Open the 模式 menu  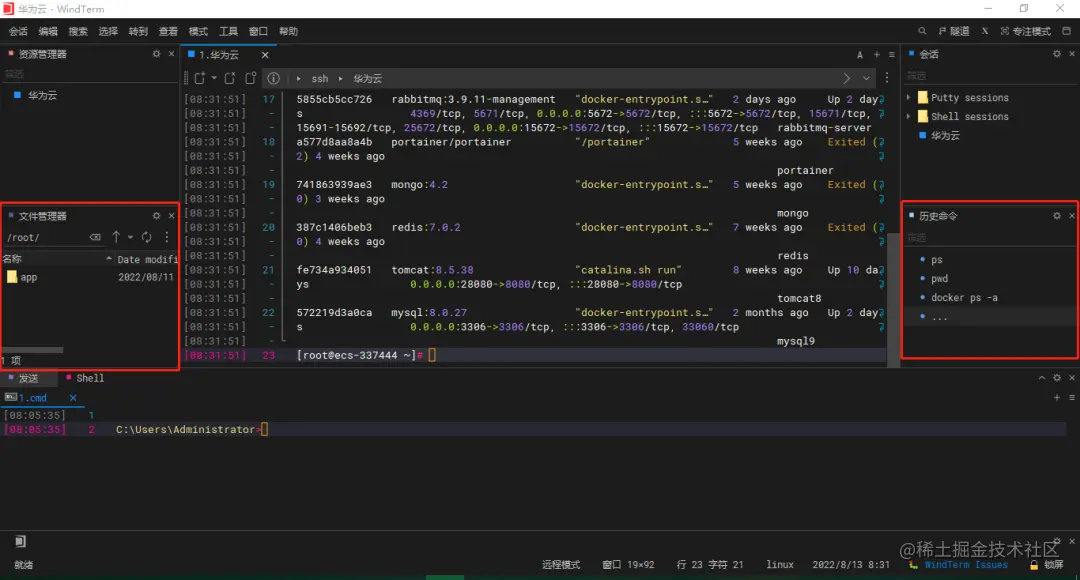198,31
